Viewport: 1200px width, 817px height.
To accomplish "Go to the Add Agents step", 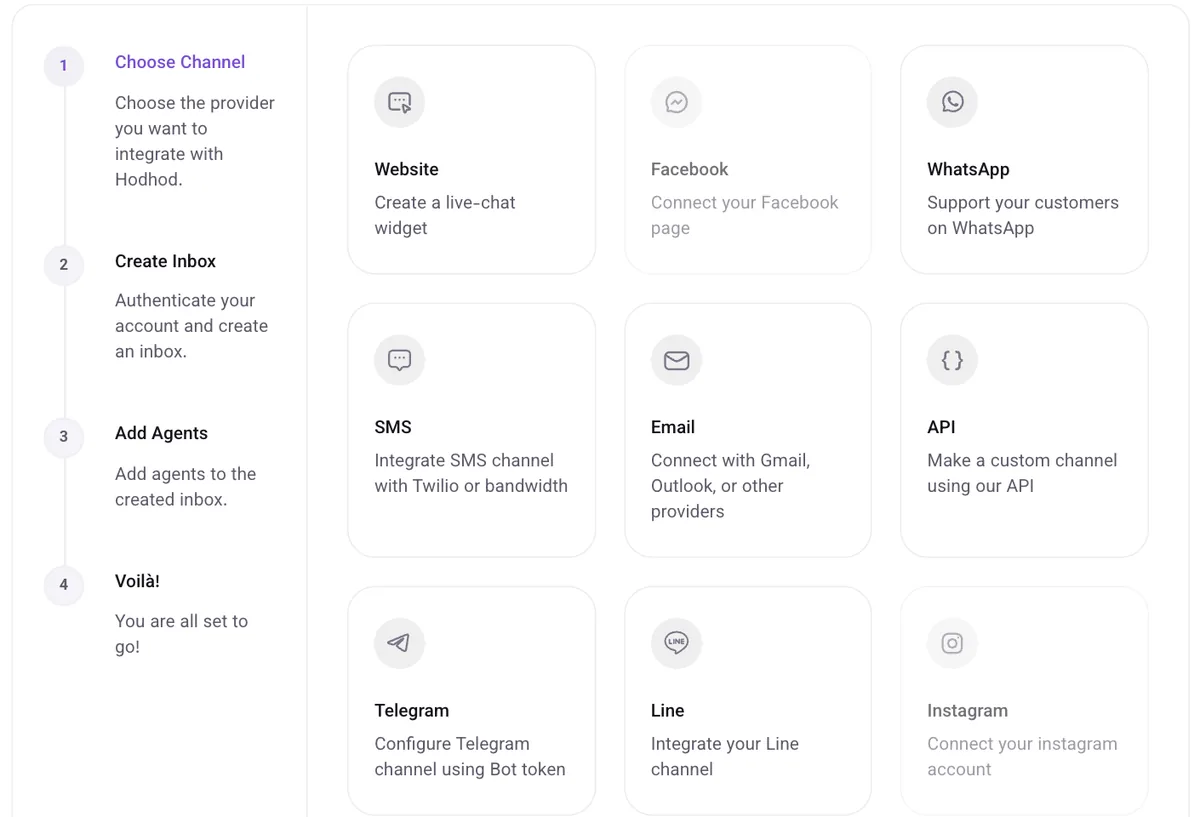I will click(161, 433).
